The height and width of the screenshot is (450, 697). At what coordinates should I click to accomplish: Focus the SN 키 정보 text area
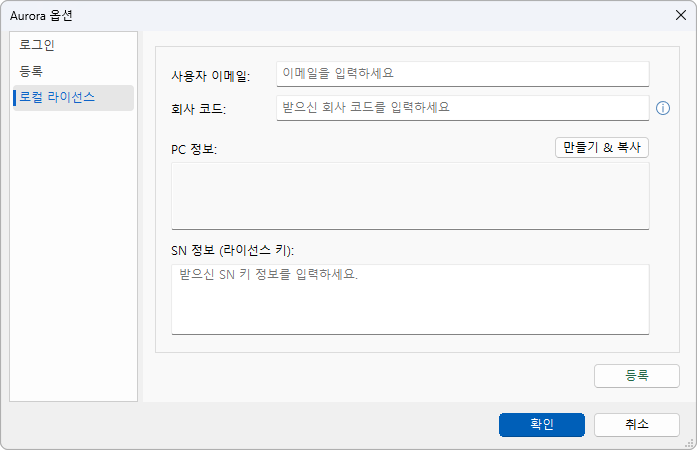click(410, 299)
